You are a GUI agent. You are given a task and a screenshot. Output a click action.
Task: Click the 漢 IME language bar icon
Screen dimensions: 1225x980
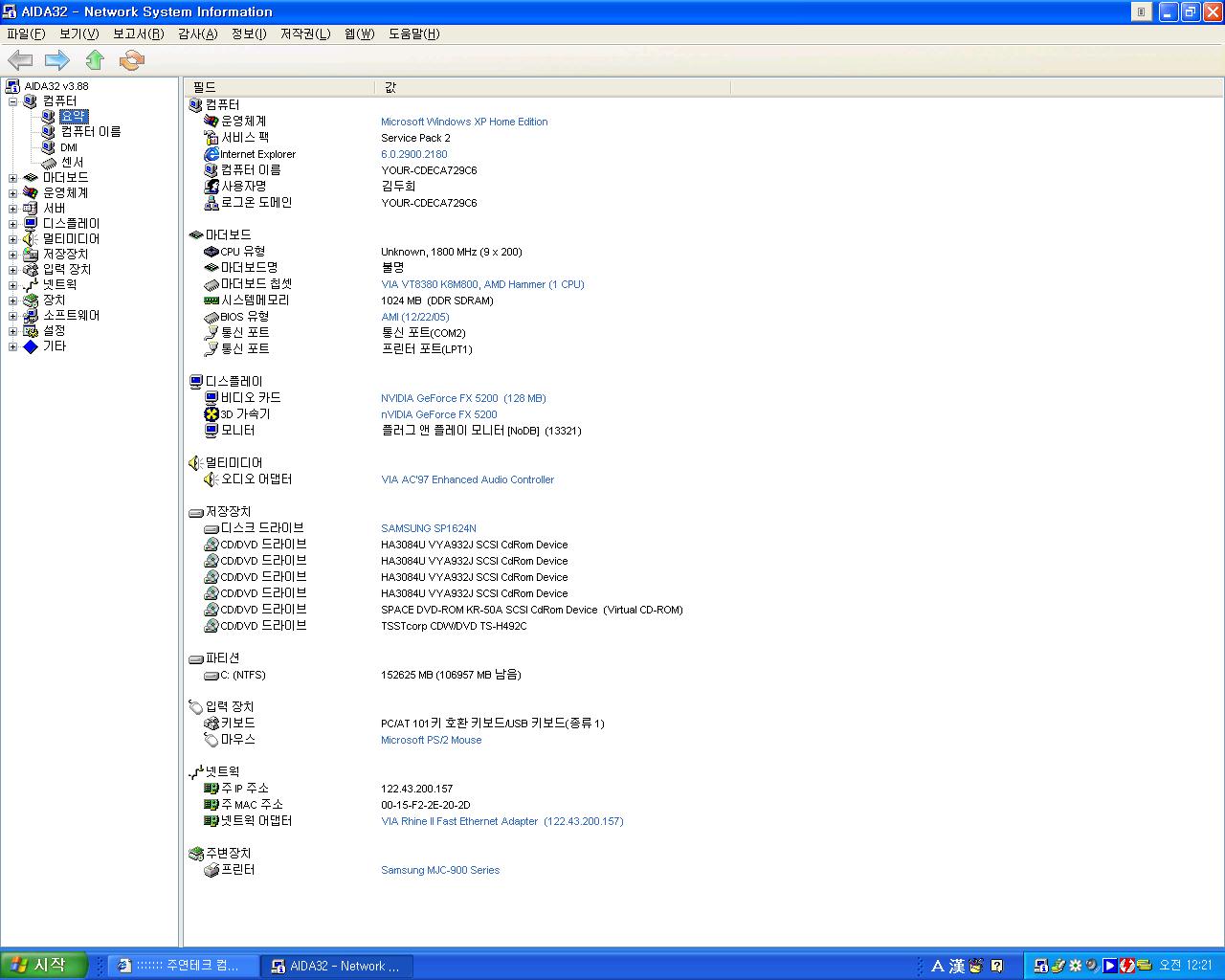click(956, 966)
